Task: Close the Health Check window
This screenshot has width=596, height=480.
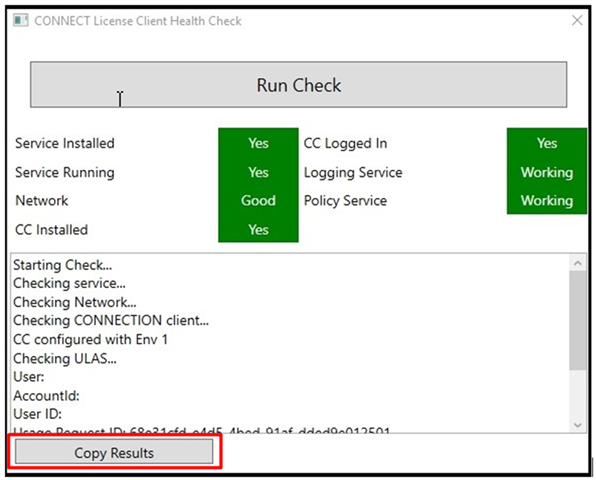Action: click(x=577, y=20)
